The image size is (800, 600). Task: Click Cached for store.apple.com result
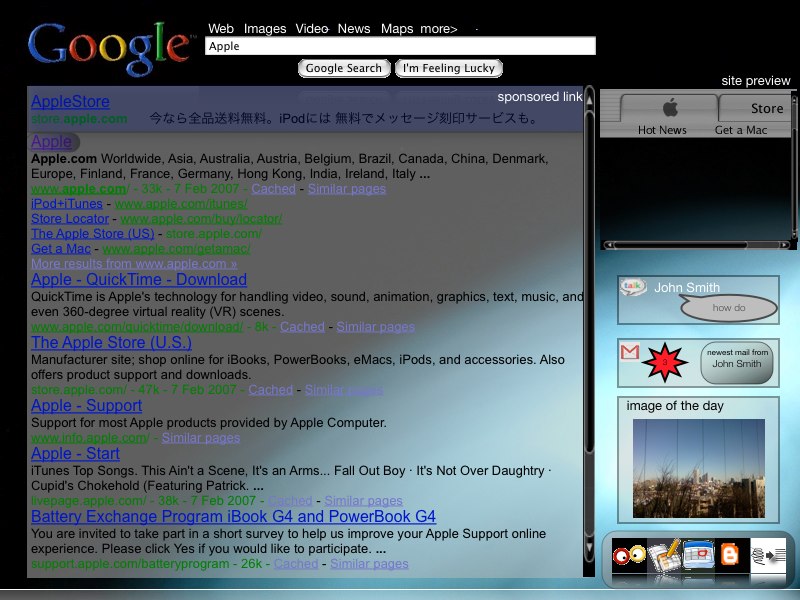pos(270,390)
